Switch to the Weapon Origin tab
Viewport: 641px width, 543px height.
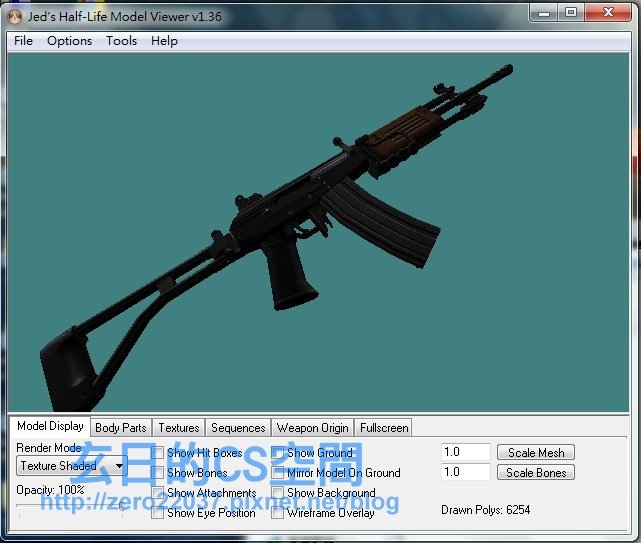coord(312,428)
